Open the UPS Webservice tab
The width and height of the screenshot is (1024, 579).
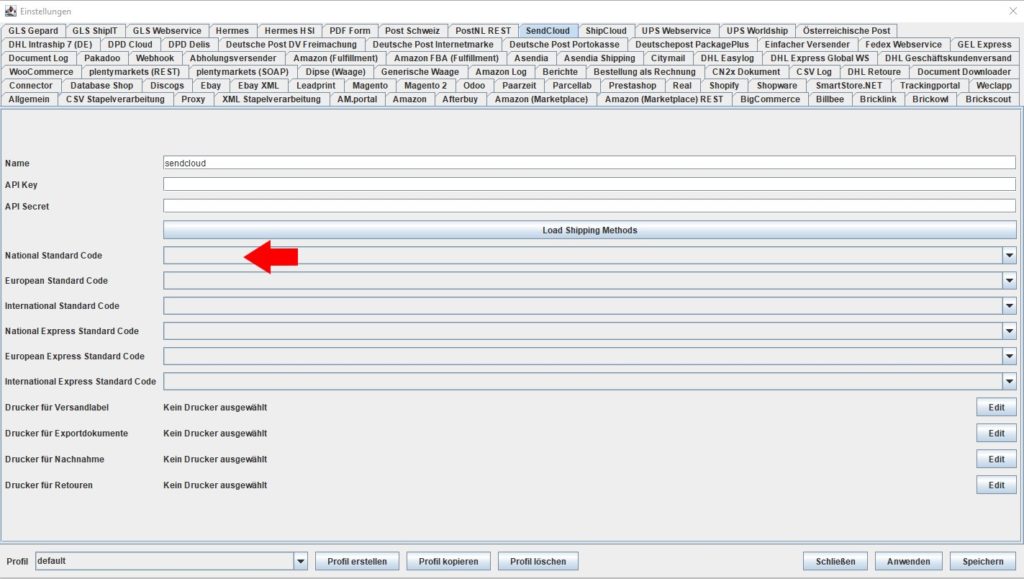[x=676, y=31]
